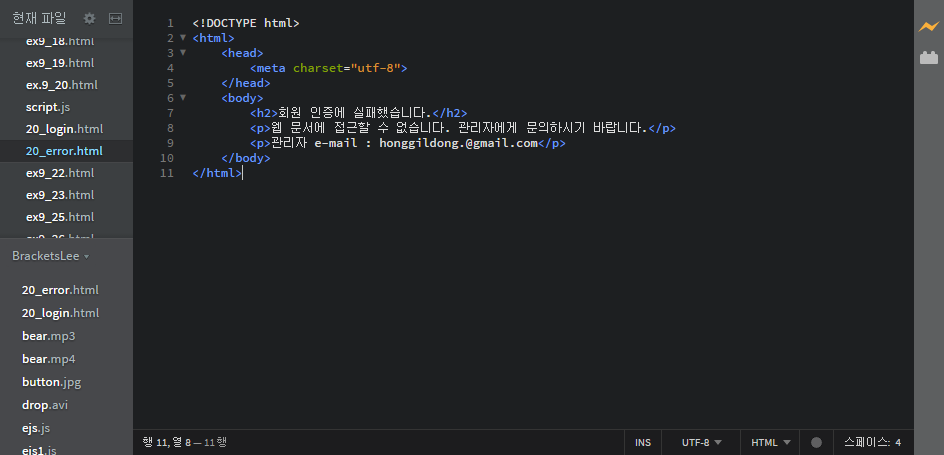Viewport: 944px width, 455px height.
Task: Open working files settings gear
Action: pyautogui.click(x=89, y=19)
